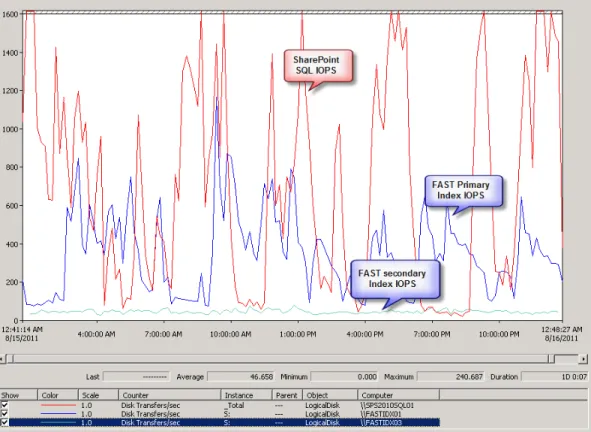591x432 pixels.
Task: Click Disk Transfers/sec in SPS2010SQL01 row
Action: tap(150, 405)
